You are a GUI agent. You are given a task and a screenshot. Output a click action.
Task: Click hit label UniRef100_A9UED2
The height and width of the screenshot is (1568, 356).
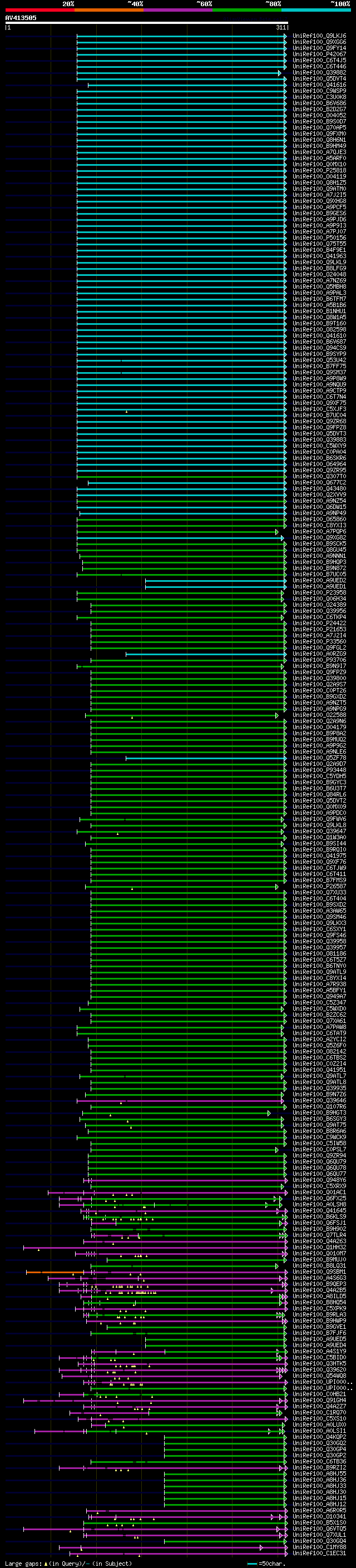pos(319,581)
